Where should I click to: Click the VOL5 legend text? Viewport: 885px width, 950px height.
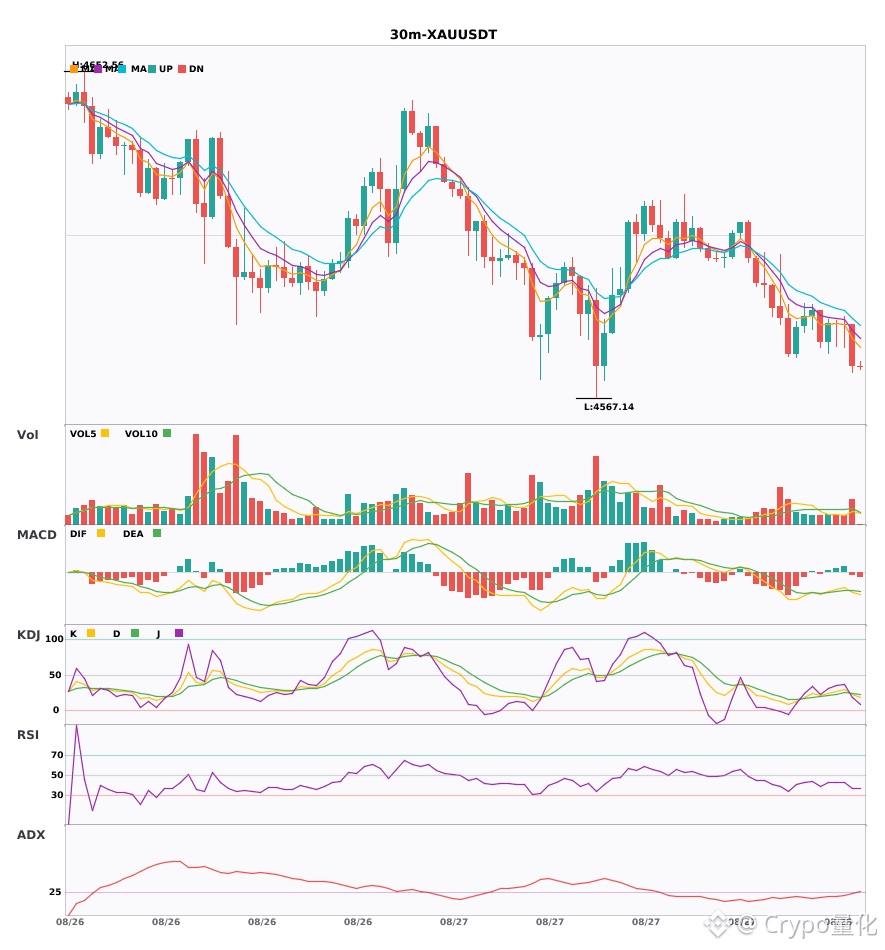pos(83,434)
